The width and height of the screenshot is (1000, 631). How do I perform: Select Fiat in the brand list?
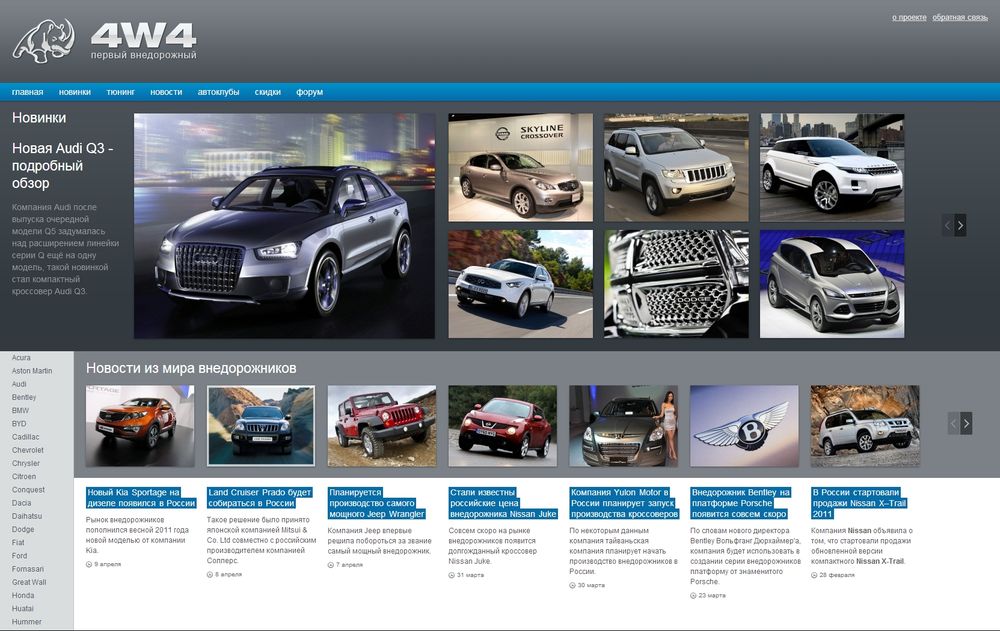coord(18,542)
